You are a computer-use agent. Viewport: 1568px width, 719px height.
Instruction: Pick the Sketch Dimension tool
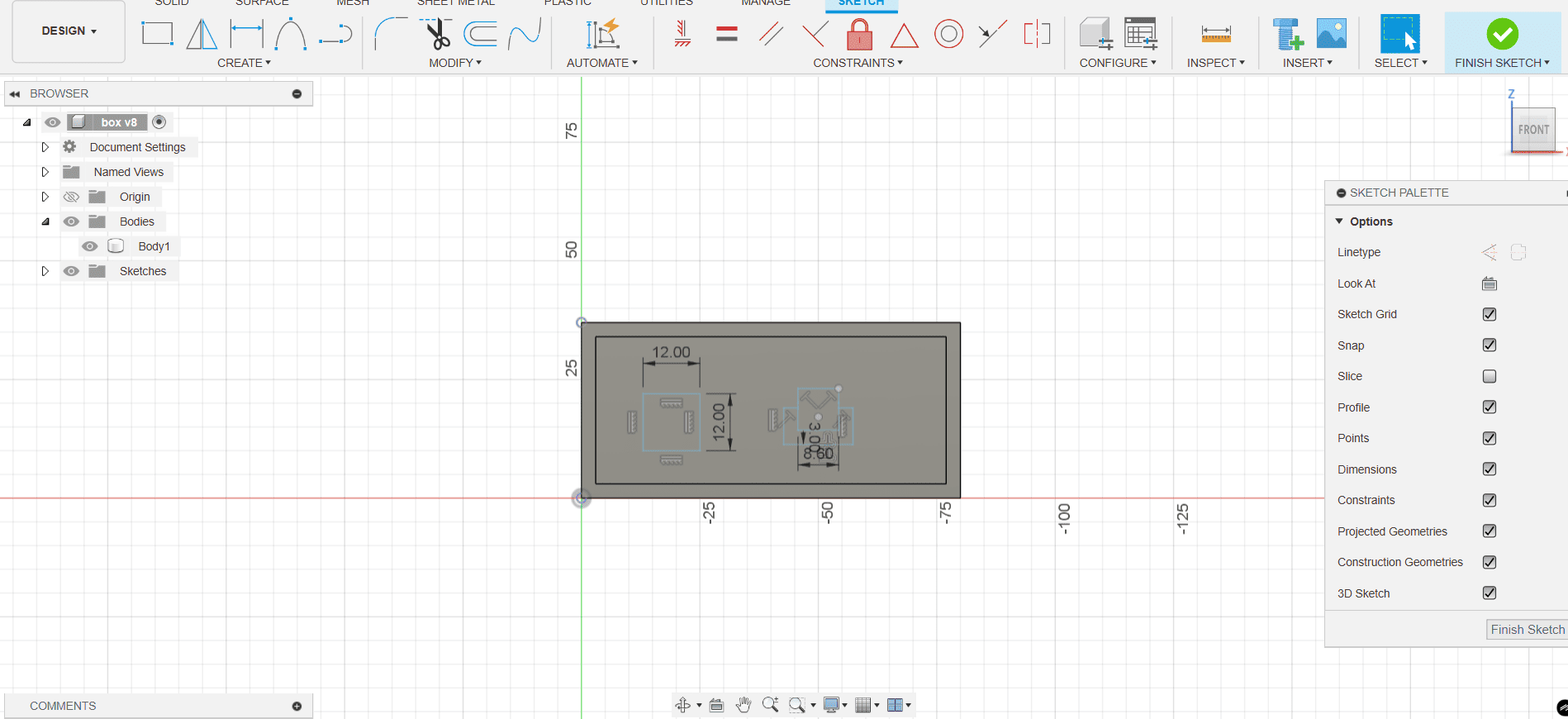(246, 34)
